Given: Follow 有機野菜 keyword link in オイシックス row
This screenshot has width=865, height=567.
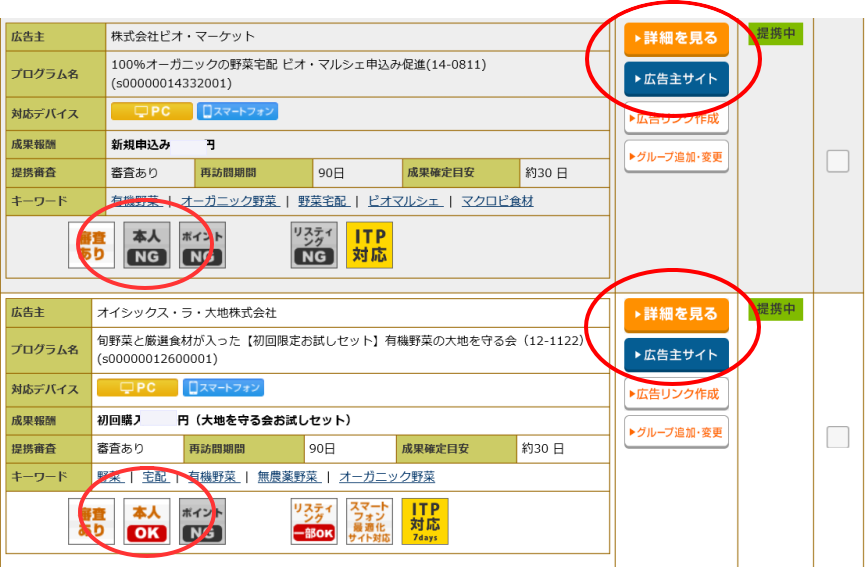Looking at the screenshot, I should (213, 477).
